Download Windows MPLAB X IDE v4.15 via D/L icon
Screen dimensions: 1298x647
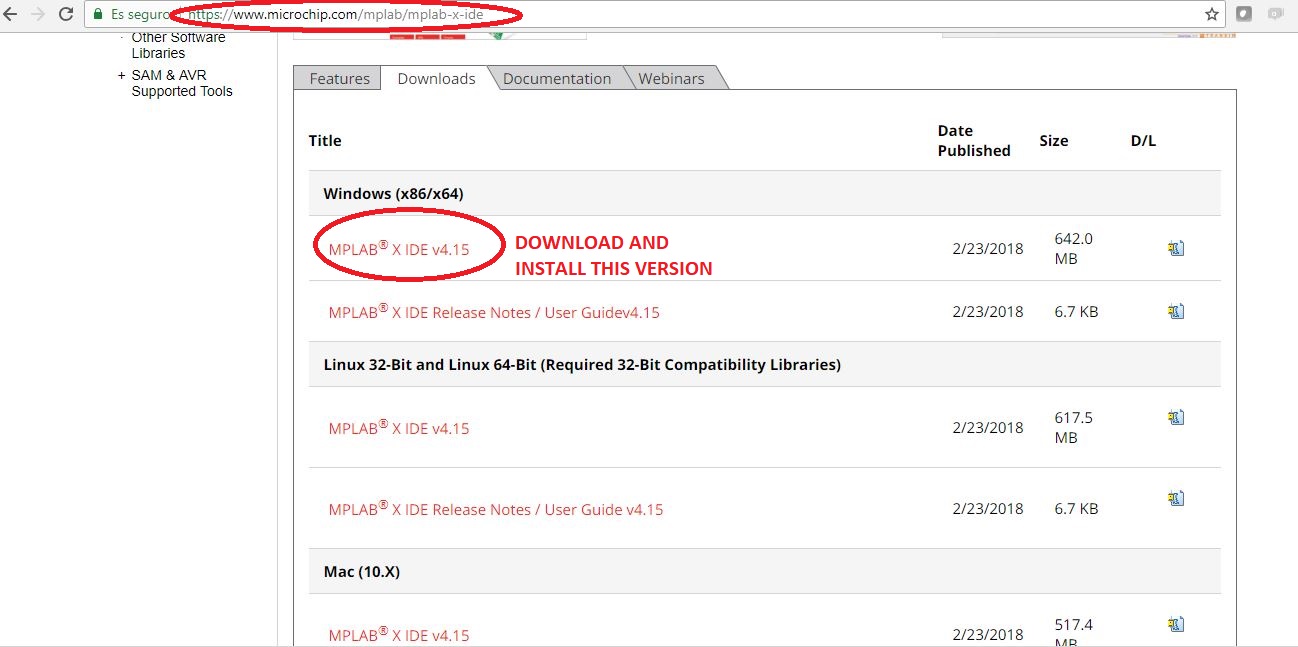click(x=1176, y=248)
